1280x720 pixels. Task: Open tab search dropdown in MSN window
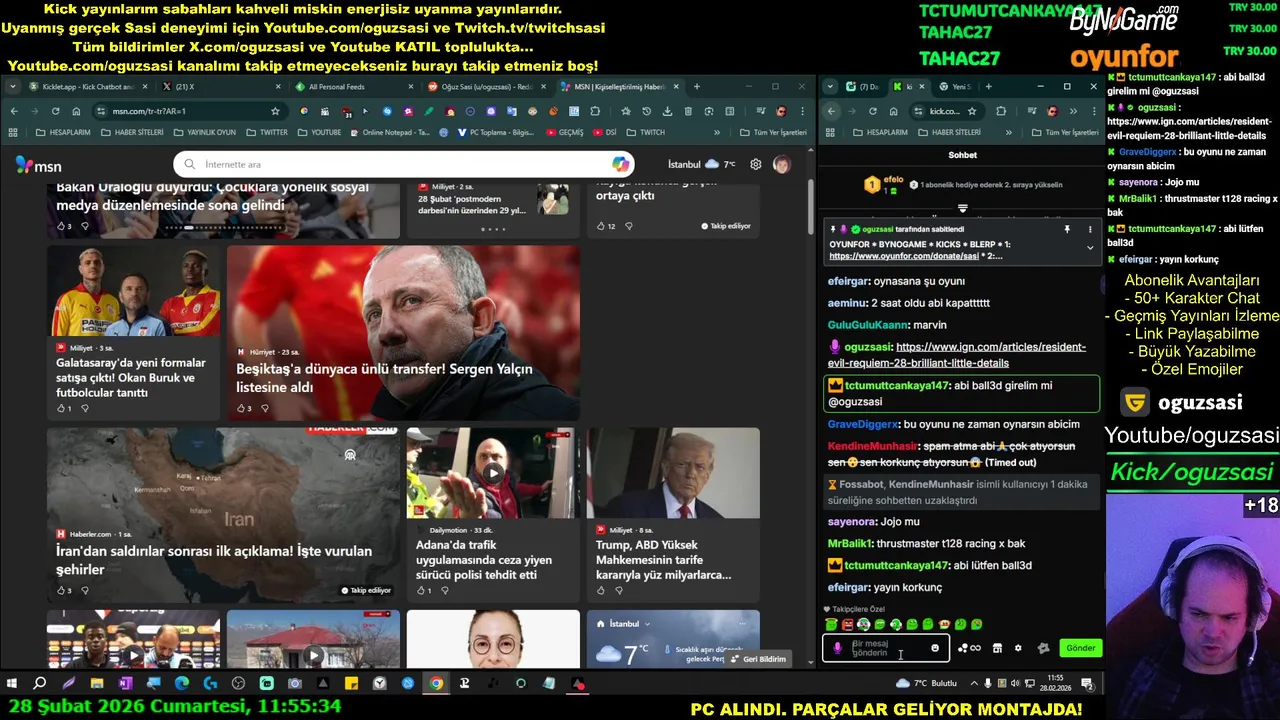[14, 87]
